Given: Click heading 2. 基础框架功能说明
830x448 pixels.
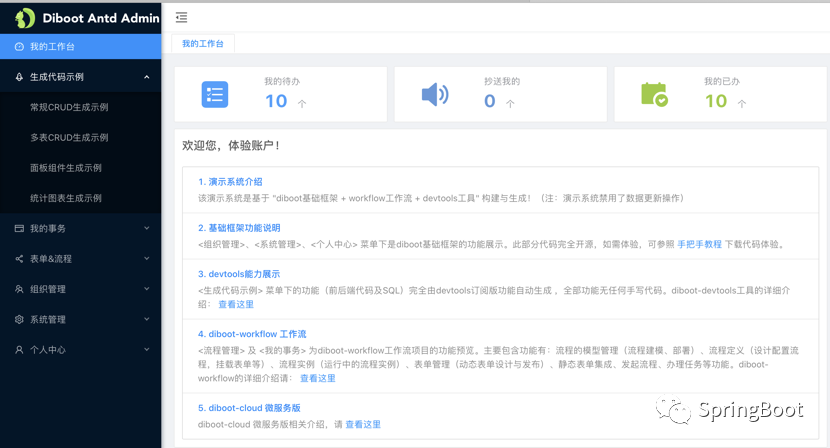Looking at the screenshot, I should tap(239, 228).
